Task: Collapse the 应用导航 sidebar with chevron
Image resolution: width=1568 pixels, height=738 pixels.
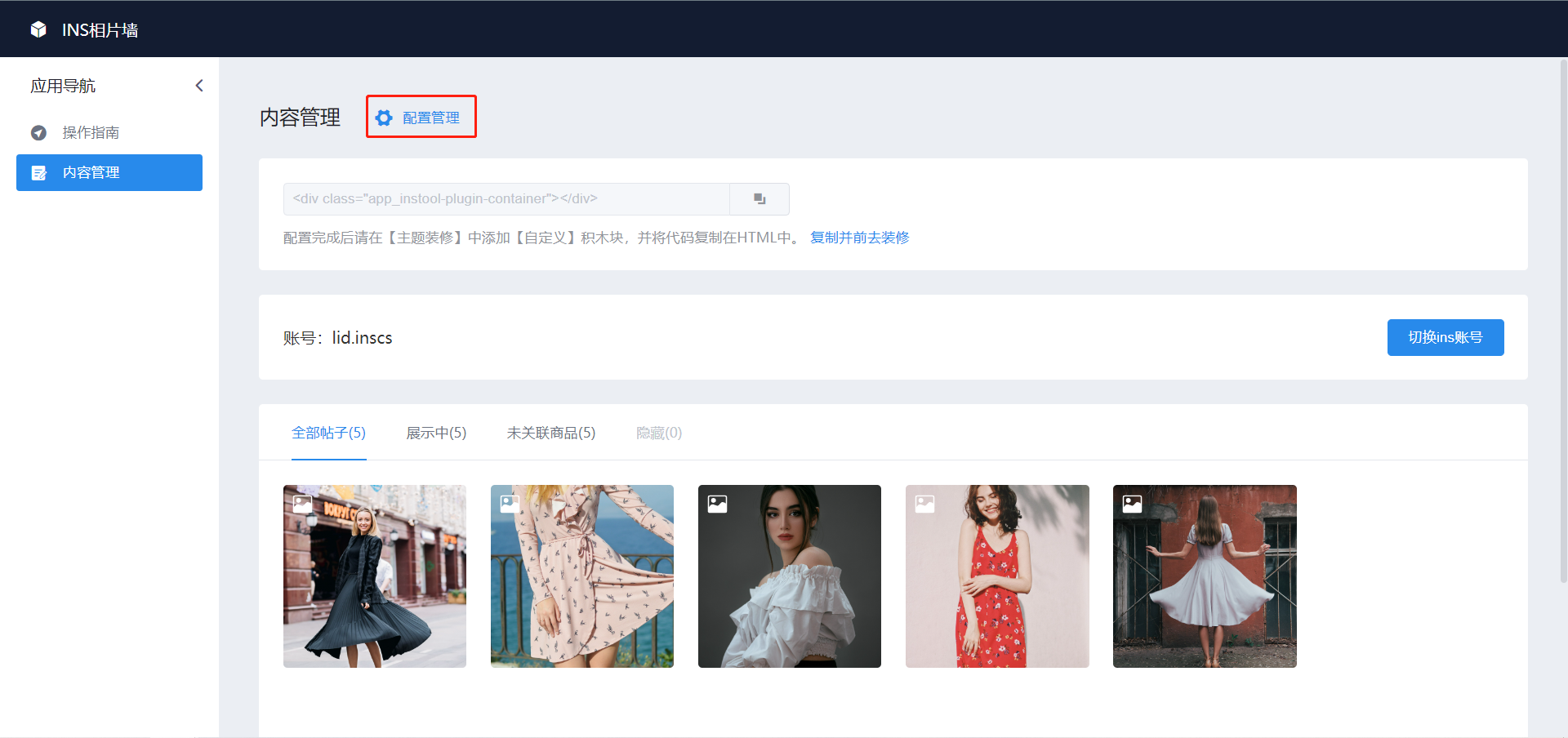Action: 199,86
